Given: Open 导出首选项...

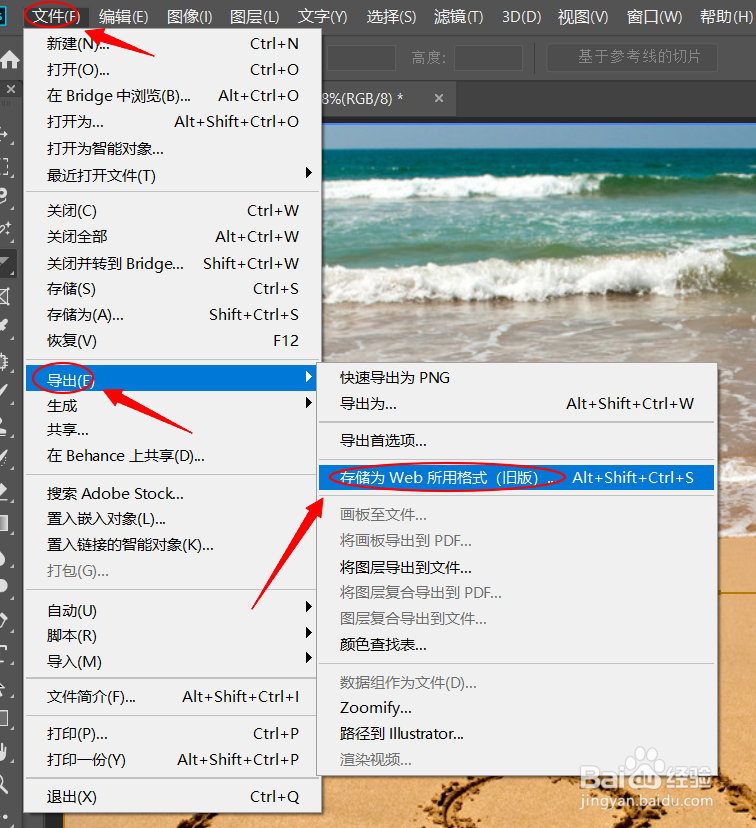Looking at the screenshot, I should coord(516,440).
